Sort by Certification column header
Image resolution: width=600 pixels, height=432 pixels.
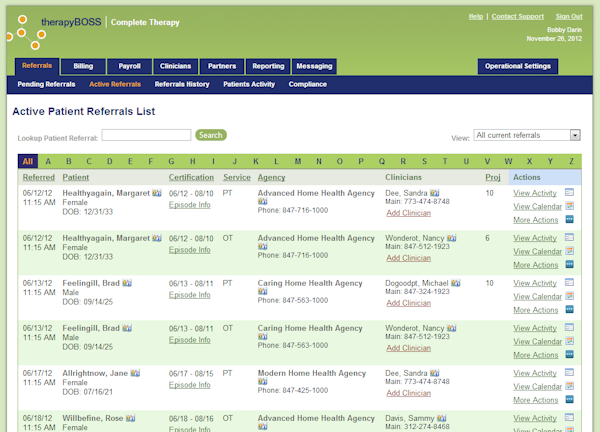tap(191, 178)
